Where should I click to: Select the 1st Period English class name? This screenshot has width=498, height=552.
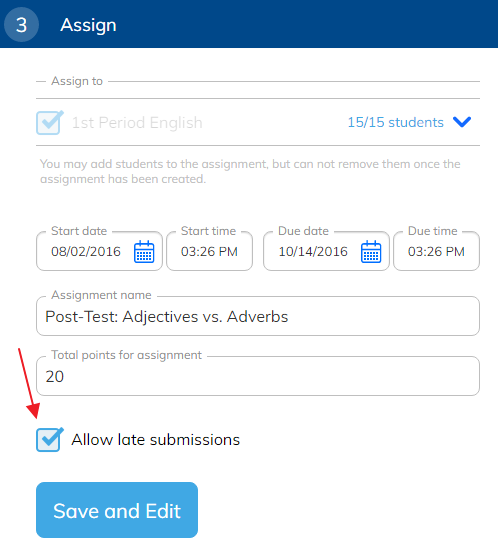[x=137, y=123]
